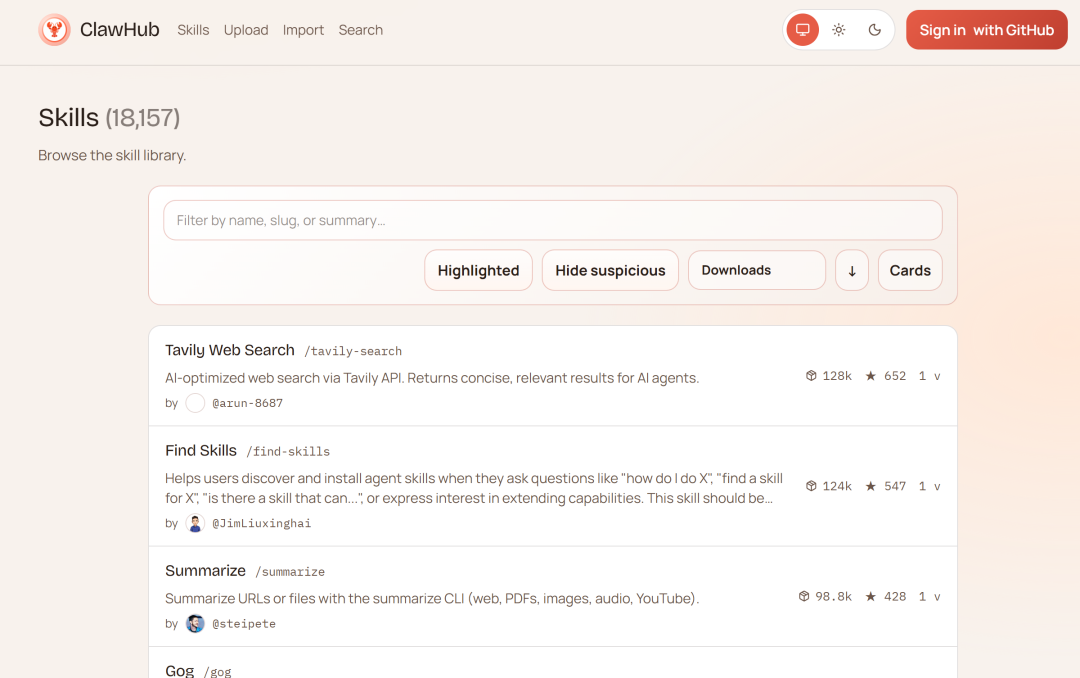Toggle the Hide suspicious filter
This screenshot has height=678, width=1080.
(610, 270)
